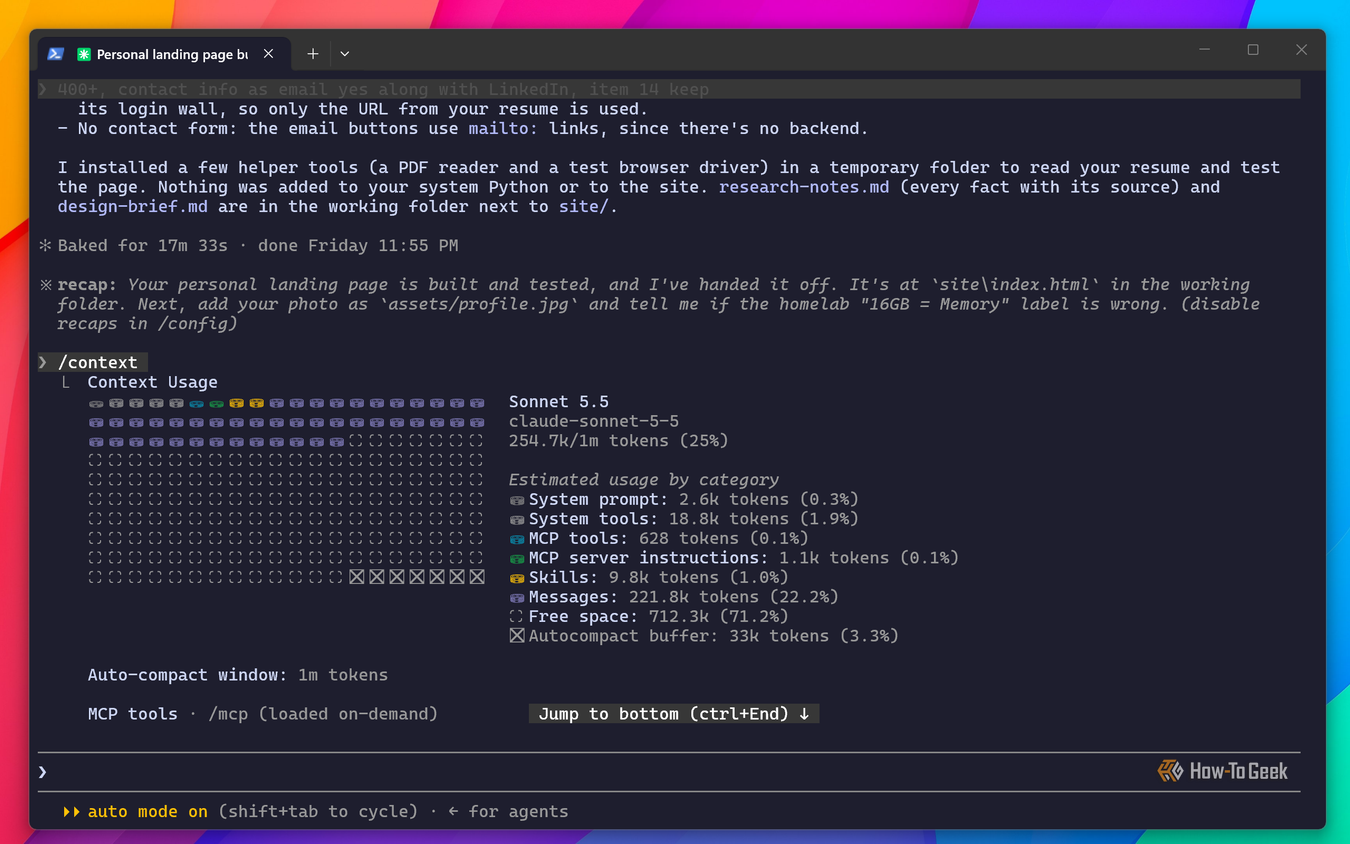This screenshot has height=844, width=1350.
Task: Click the Skills legend icon
Action: click(x=517, y=578)
